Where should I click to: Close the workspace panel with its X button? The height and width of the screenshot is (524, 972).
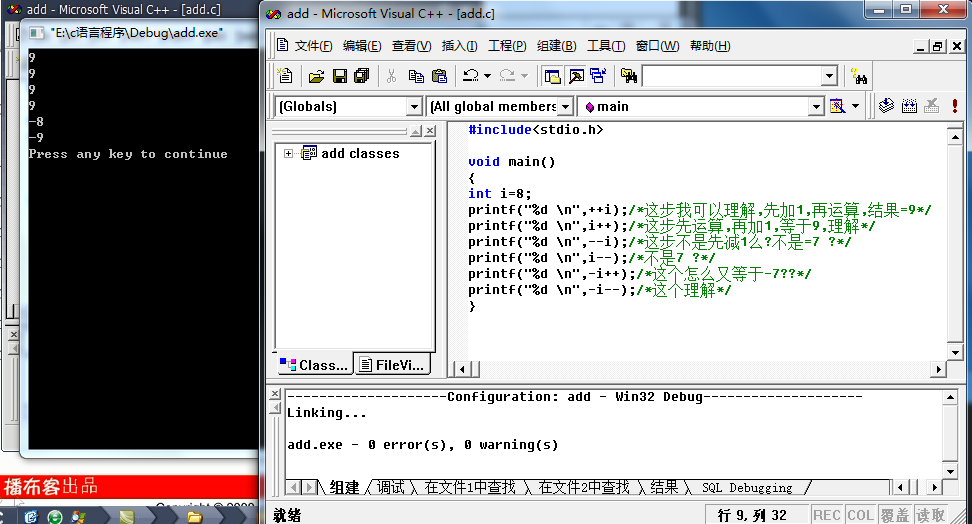pos(430,131)
